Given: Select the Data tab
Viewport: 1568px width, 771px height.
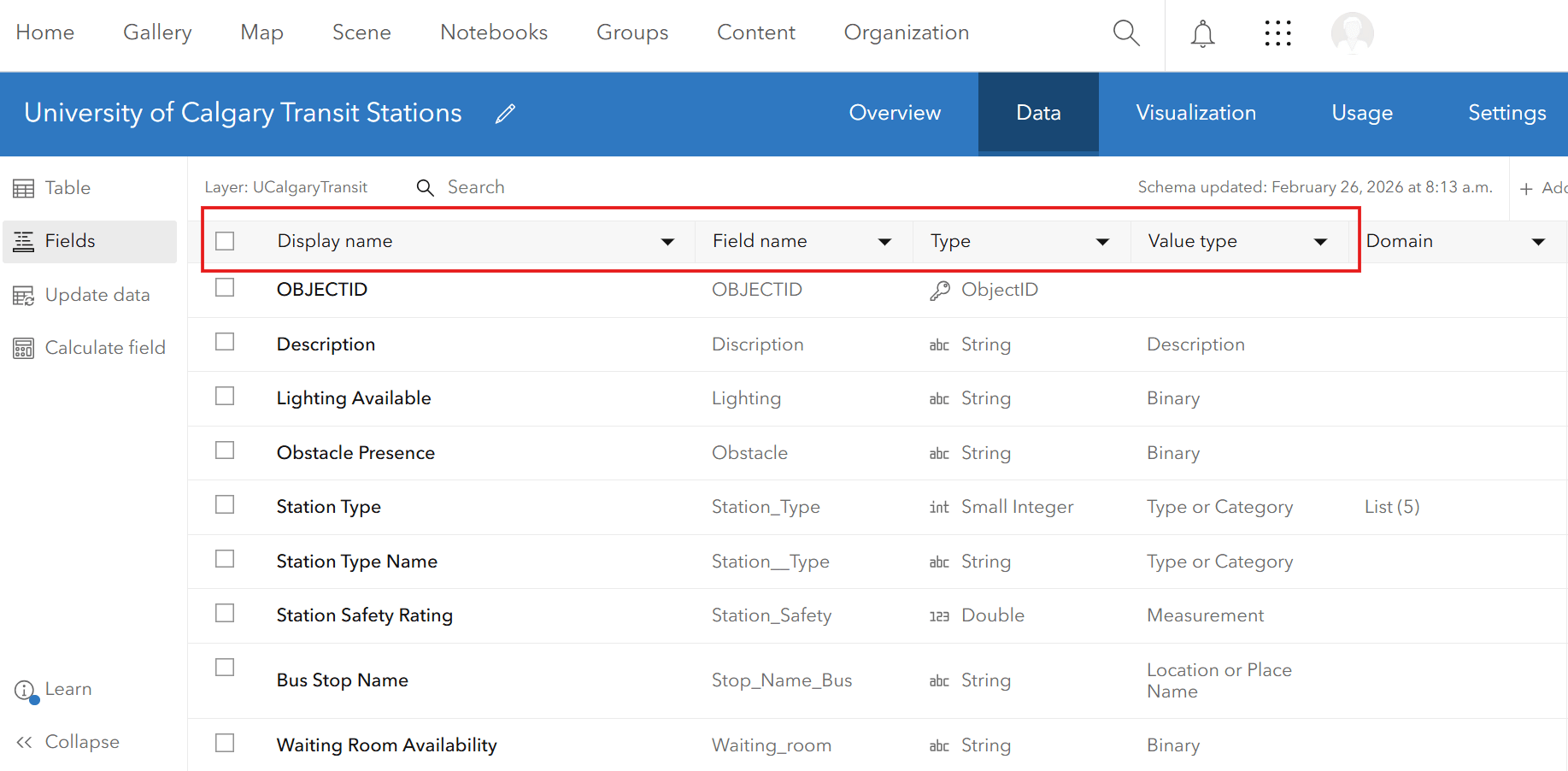Looking at the screenshot, I should (1038, 113).
